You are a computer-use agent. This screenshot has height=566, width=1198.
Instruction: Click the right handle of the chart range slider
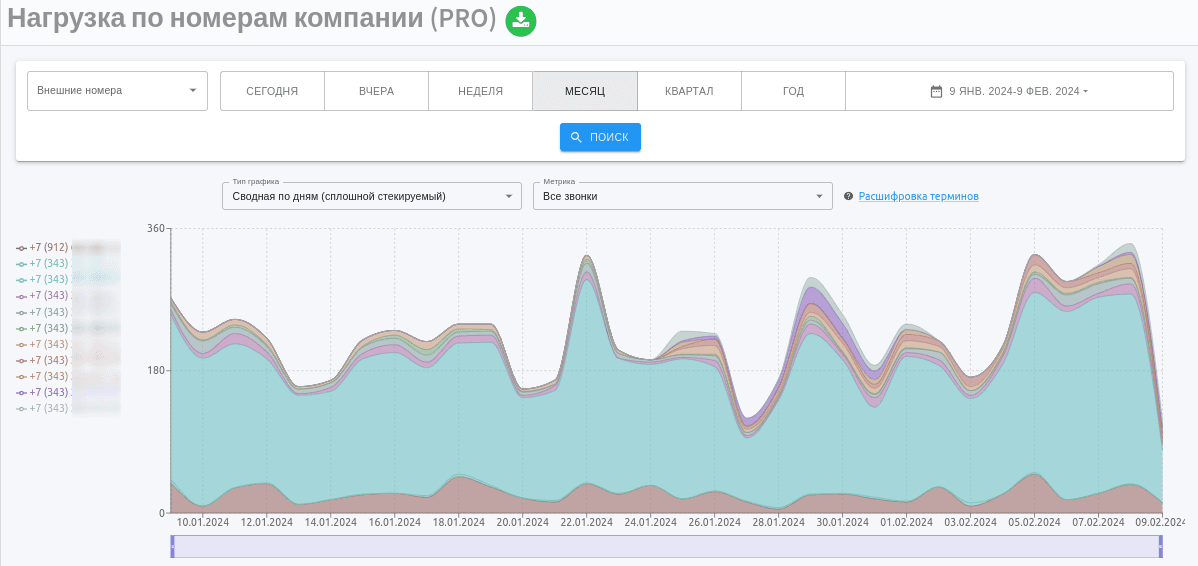[1161, 546]
